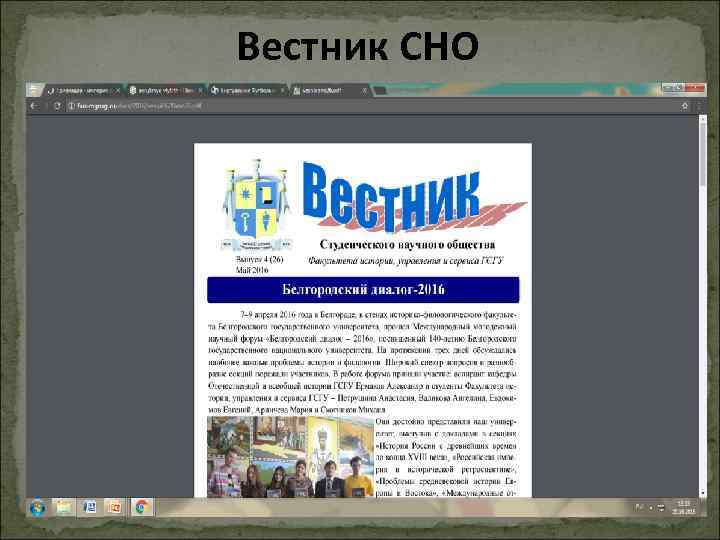This screenshot has width=720, height=540.
Task: Click the "Вестник СНО" slide title
Action: click(x=358, y=46)
